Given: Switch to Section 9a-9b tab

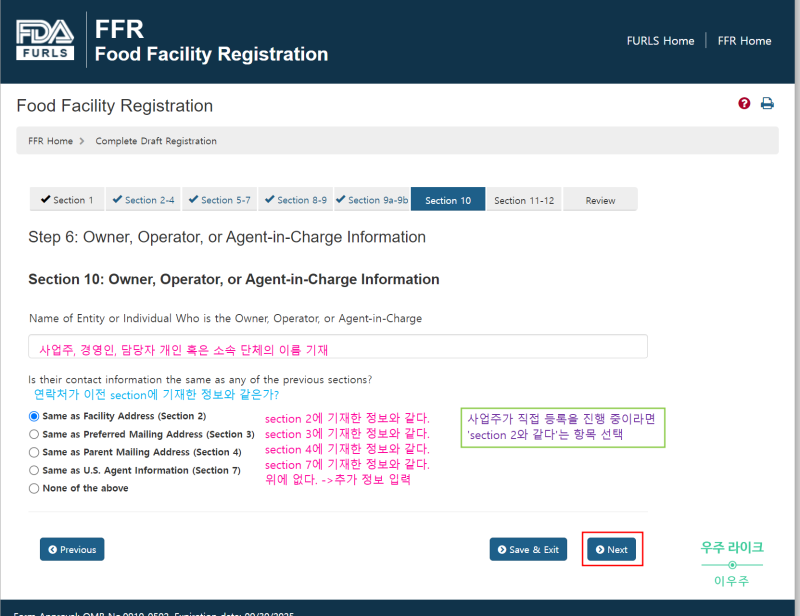Looking at the screenshot, I should click(x=372, y=200).
